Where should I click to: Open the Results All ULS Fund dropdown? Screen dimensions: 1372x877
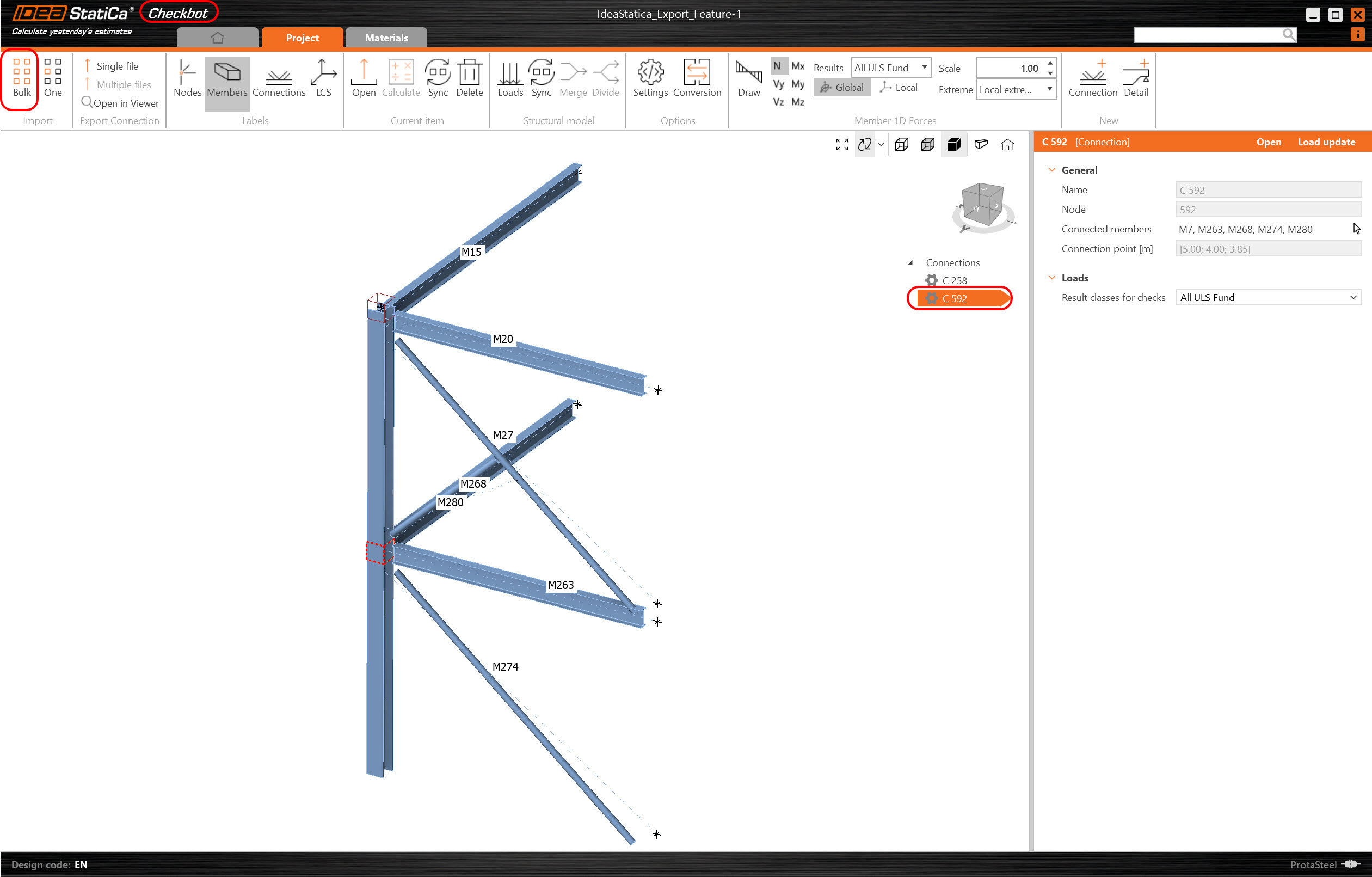coord(890,68)
